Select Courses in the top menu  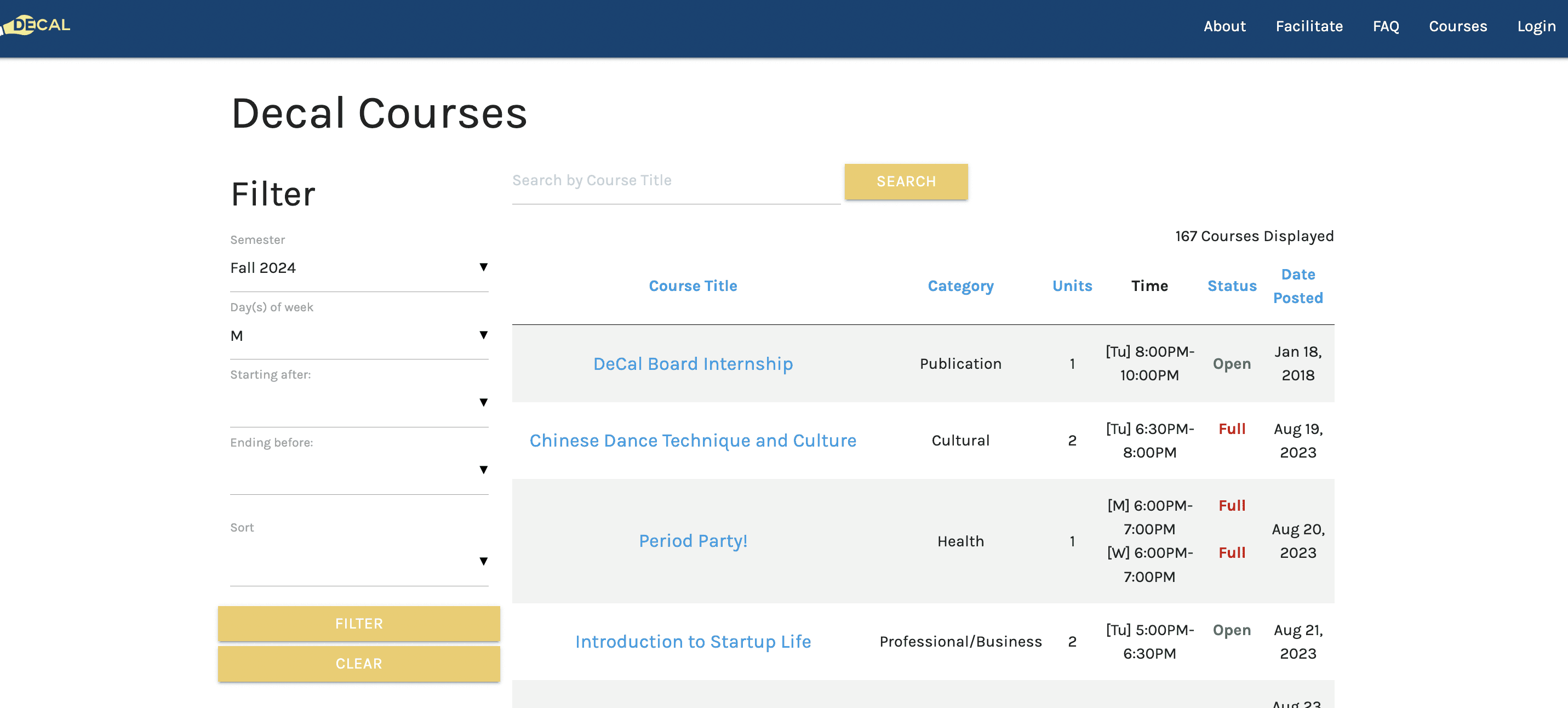pyautogui.click(x=1457, y=26)
